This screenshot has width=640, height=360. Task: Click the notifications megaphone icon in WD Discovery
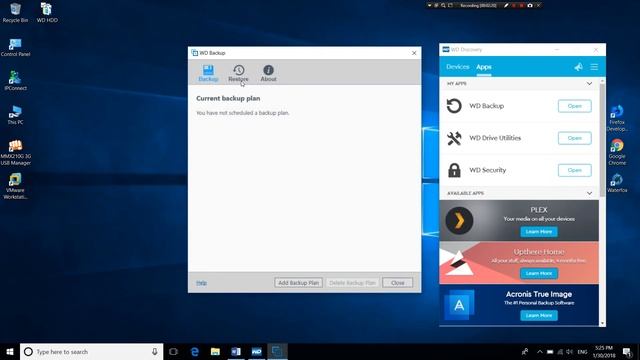(x=578, y=67)
